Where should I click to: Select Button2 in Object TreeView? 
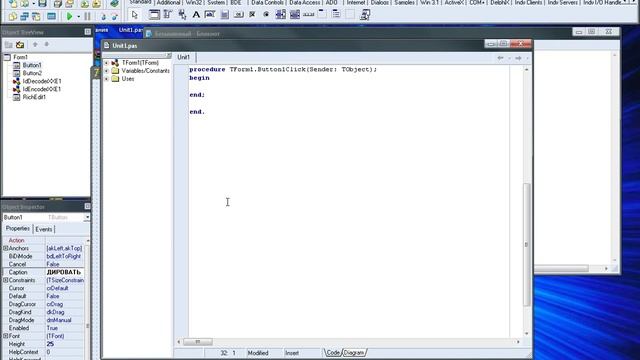tap(32, 73)
